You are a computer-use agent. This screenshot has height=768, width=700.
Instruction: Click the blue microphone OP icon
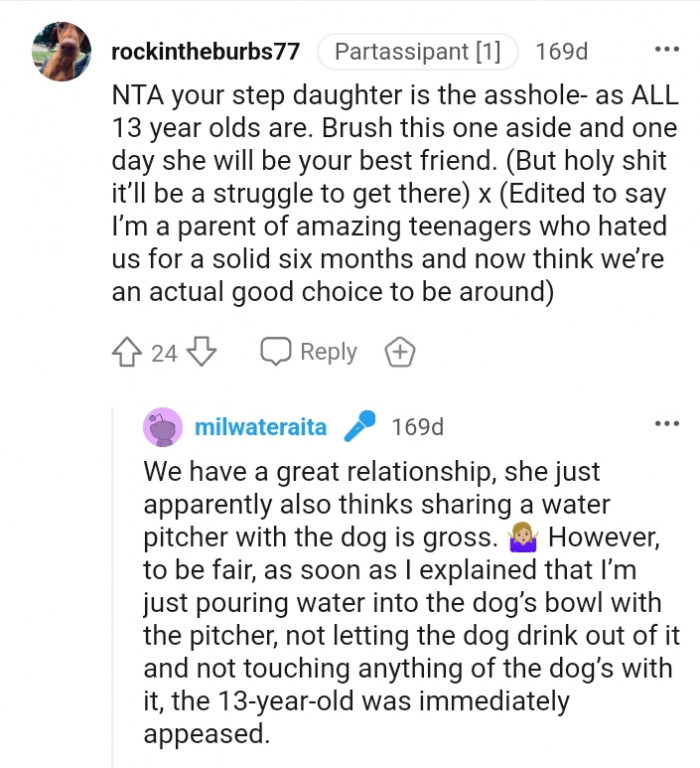358,427
